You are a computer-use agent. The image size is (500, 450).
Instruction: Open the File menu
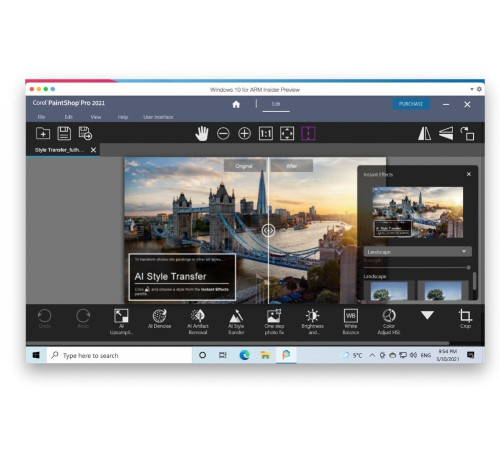[41, 117]
